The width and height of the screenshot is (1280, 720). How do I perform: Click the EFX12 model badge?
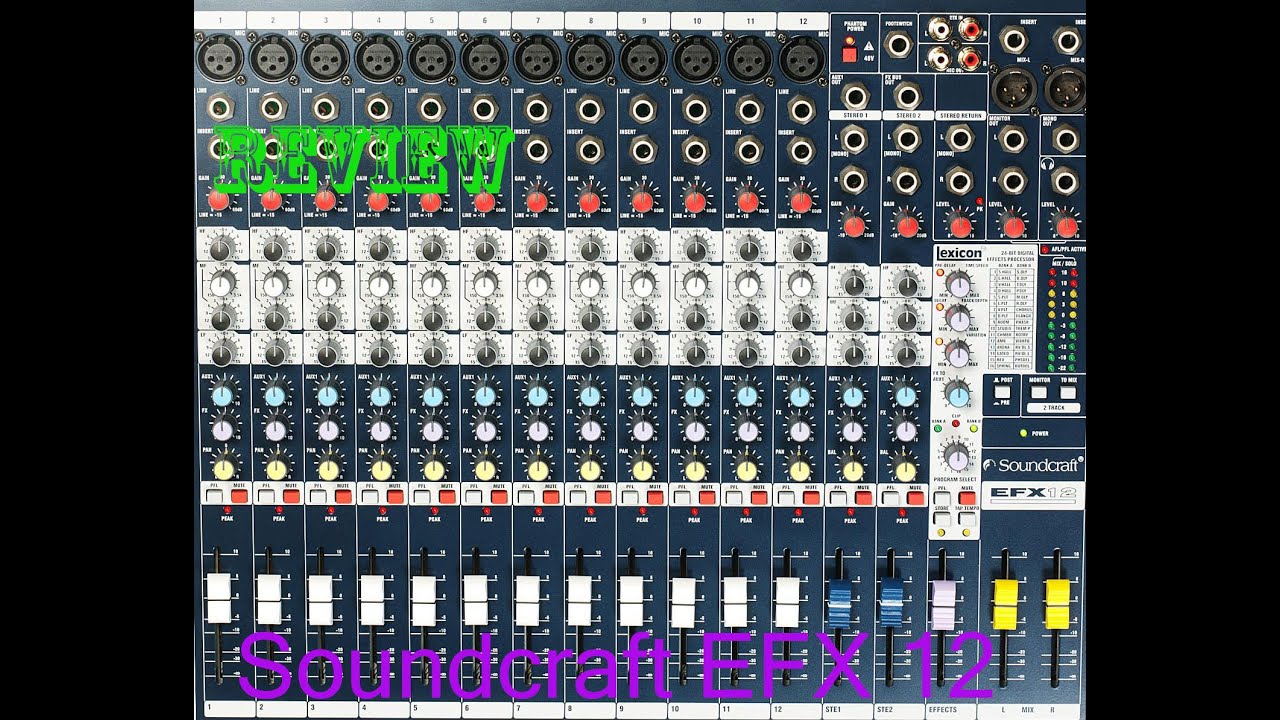click(1034, 494)
